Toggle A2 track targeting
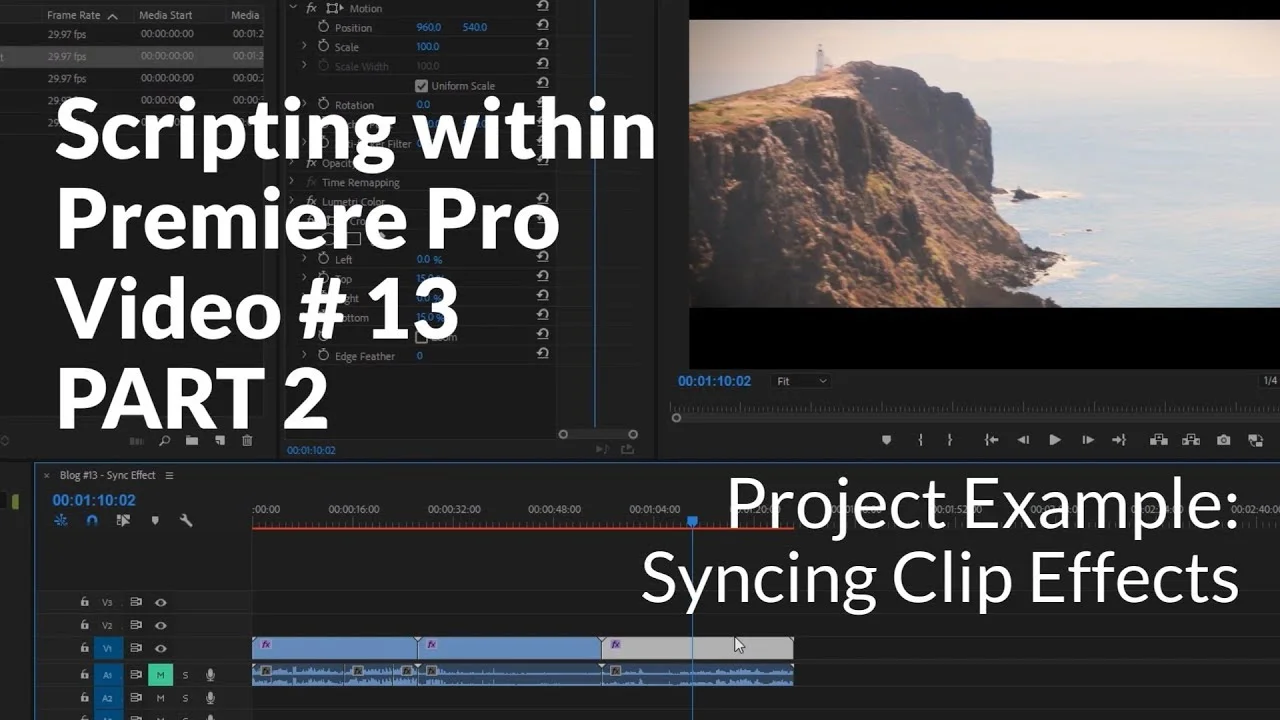The image size is (1280, 720). [108, 698]
